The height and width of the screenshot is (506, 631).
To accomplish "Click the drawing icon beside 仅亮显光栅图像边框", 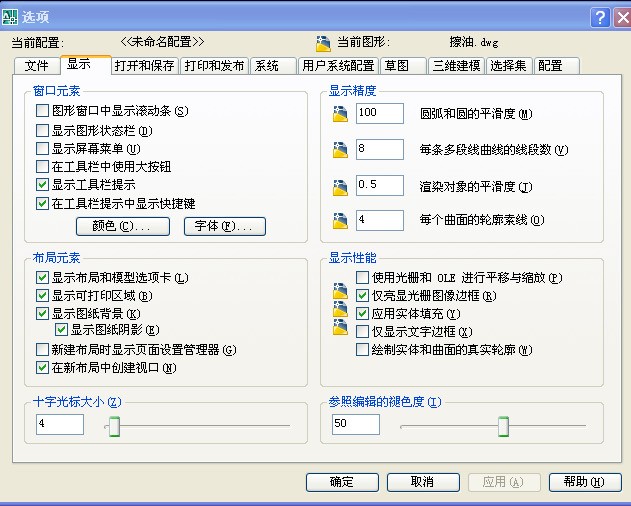I will [340, 291].
